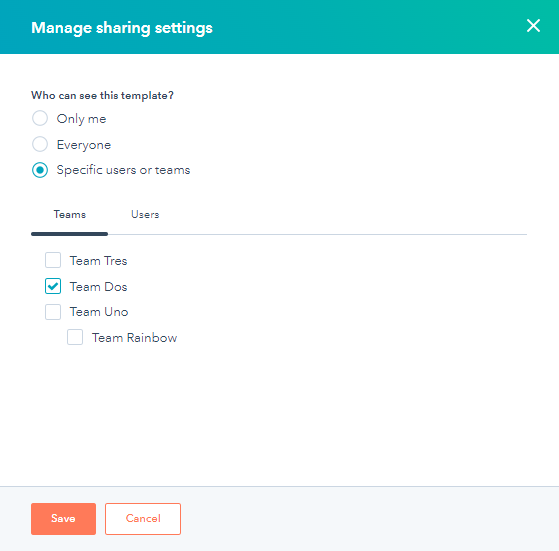Cancel the sharing changes
Screen dimensions: 559x551
(x=143, y=519)
